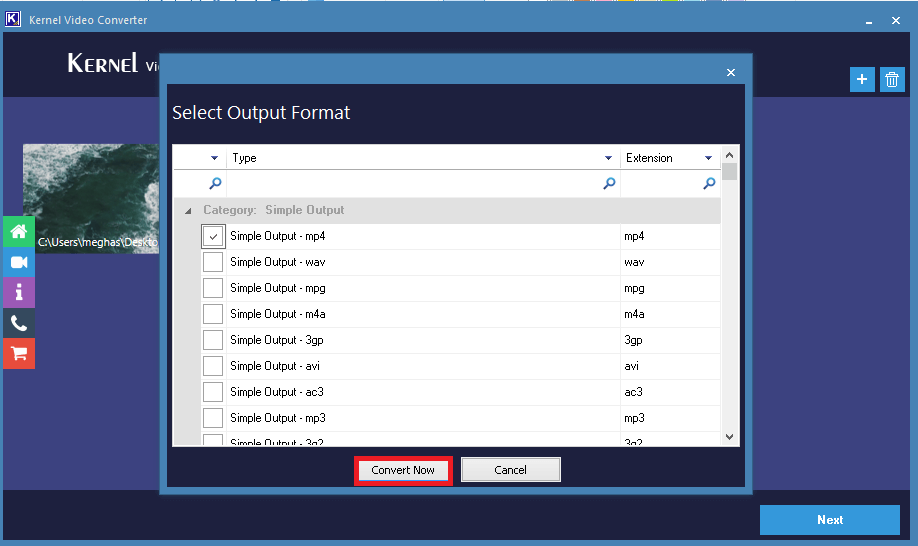Select the 'Simple Output - mp3' row text

pyautogui.click(x=278, y=418)
